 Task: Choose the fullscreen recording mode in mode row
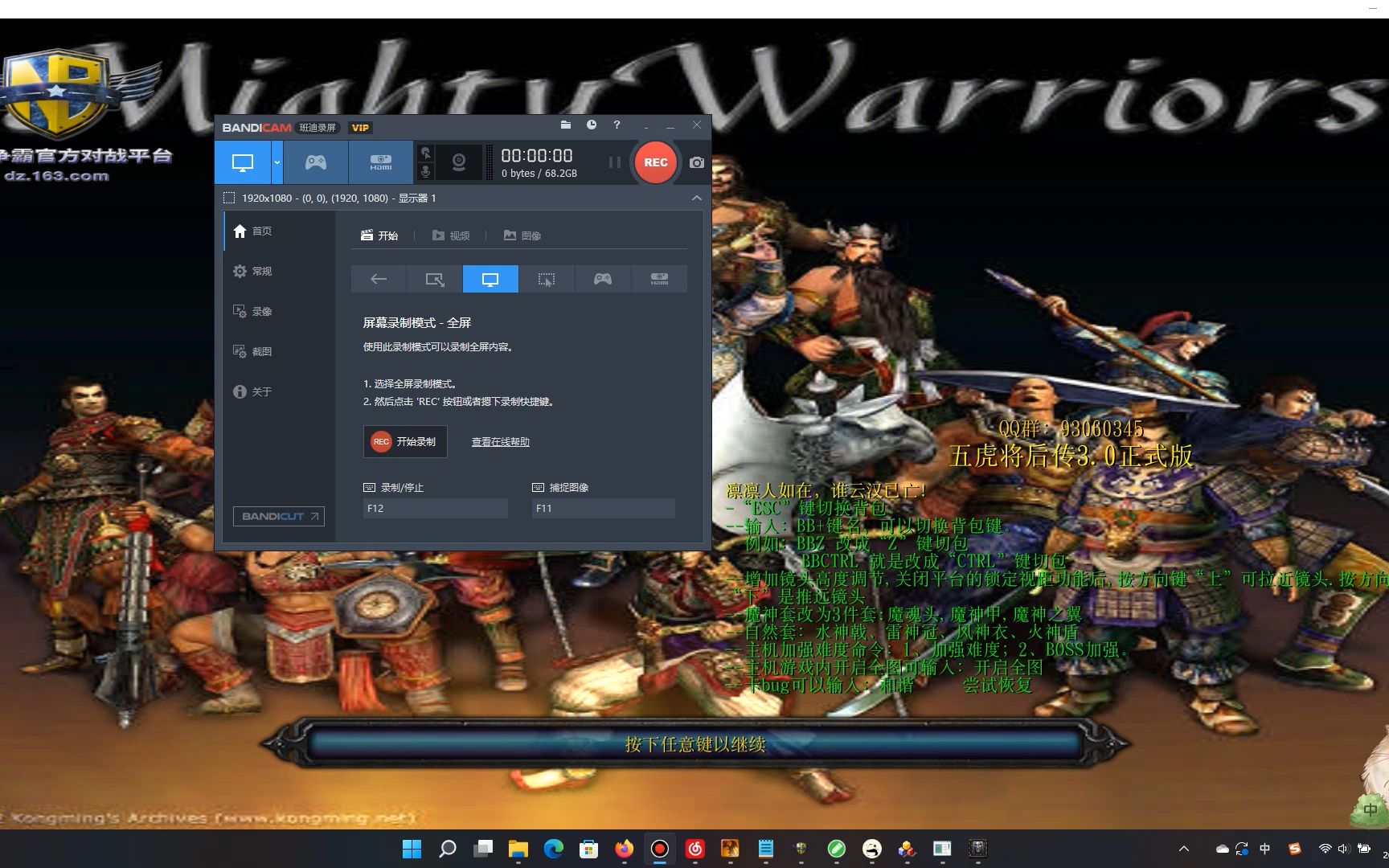coord(490,279)
